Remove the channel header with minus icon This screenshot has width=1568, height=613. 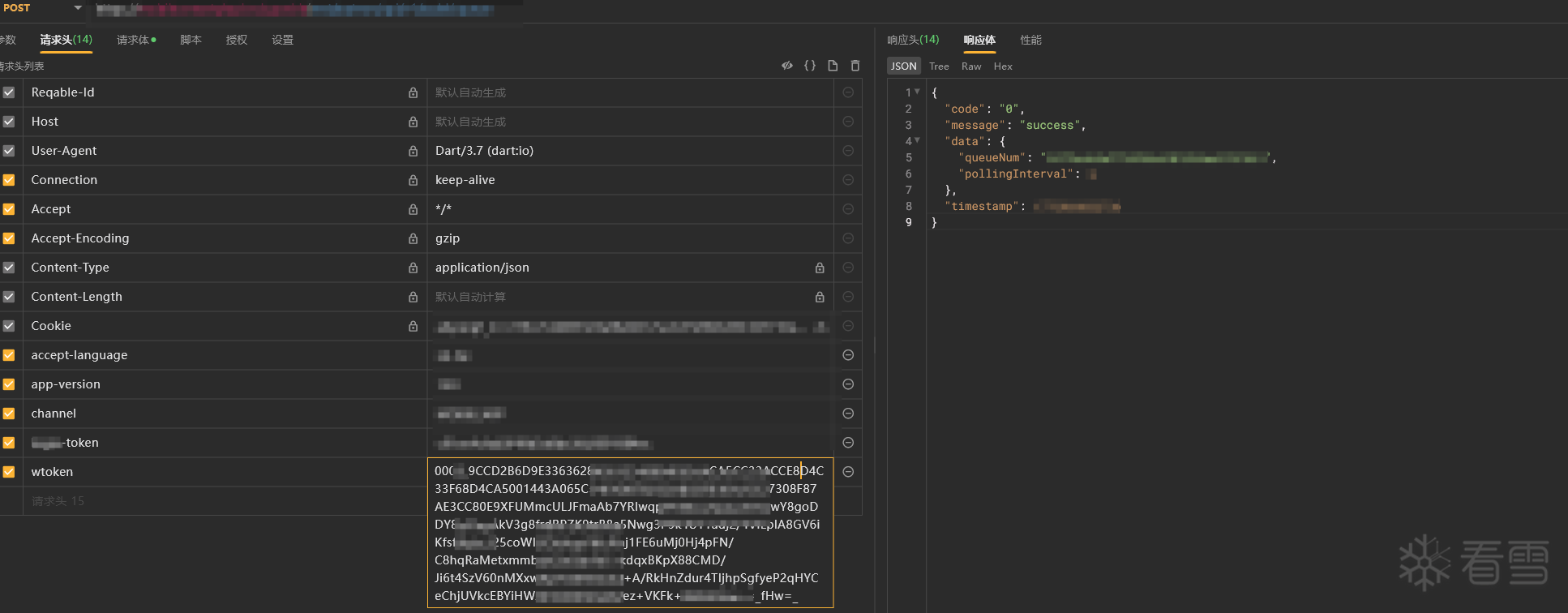[848, 414]
